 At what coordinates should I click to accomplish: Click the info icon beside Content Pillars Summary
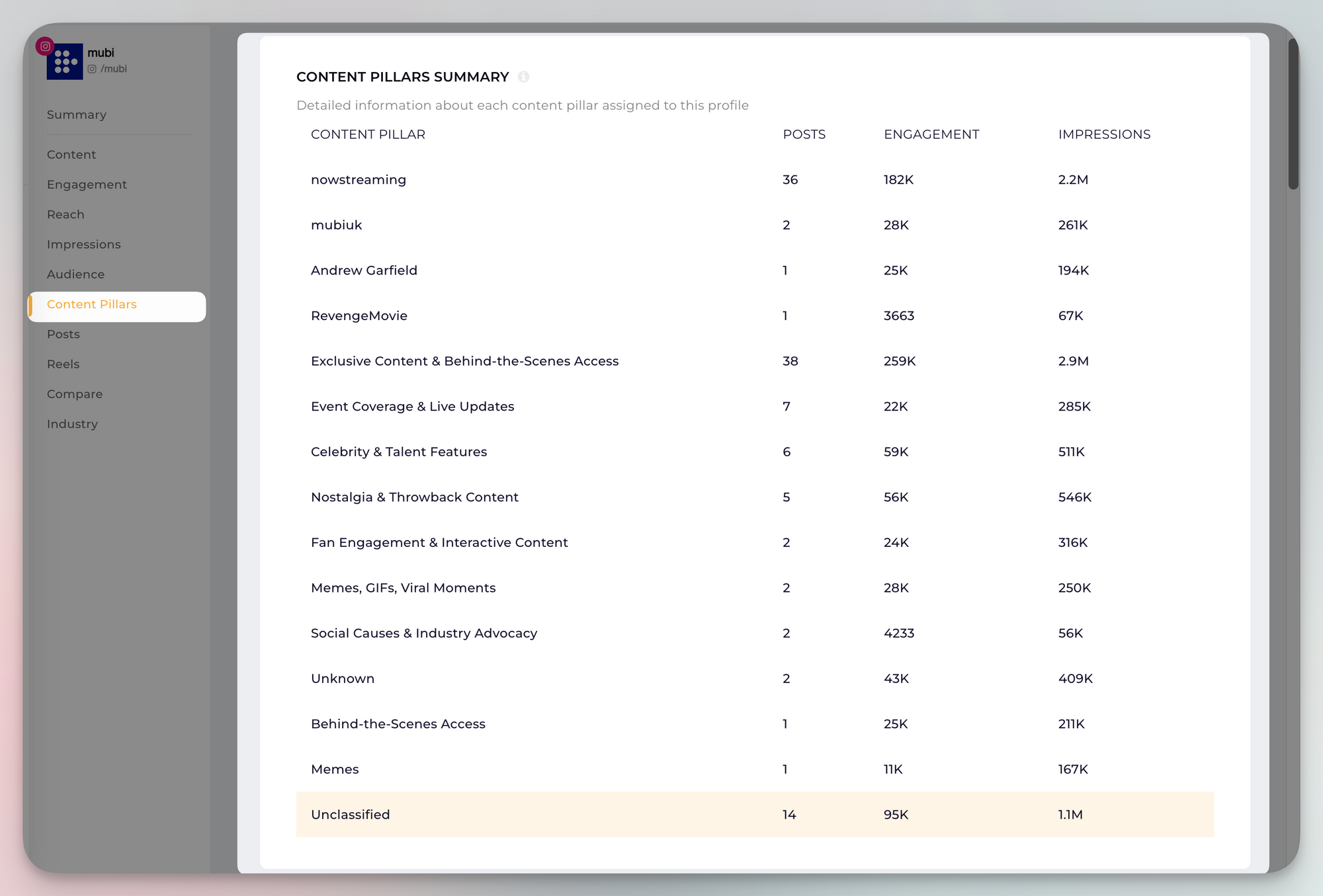[x=523, y=77]
